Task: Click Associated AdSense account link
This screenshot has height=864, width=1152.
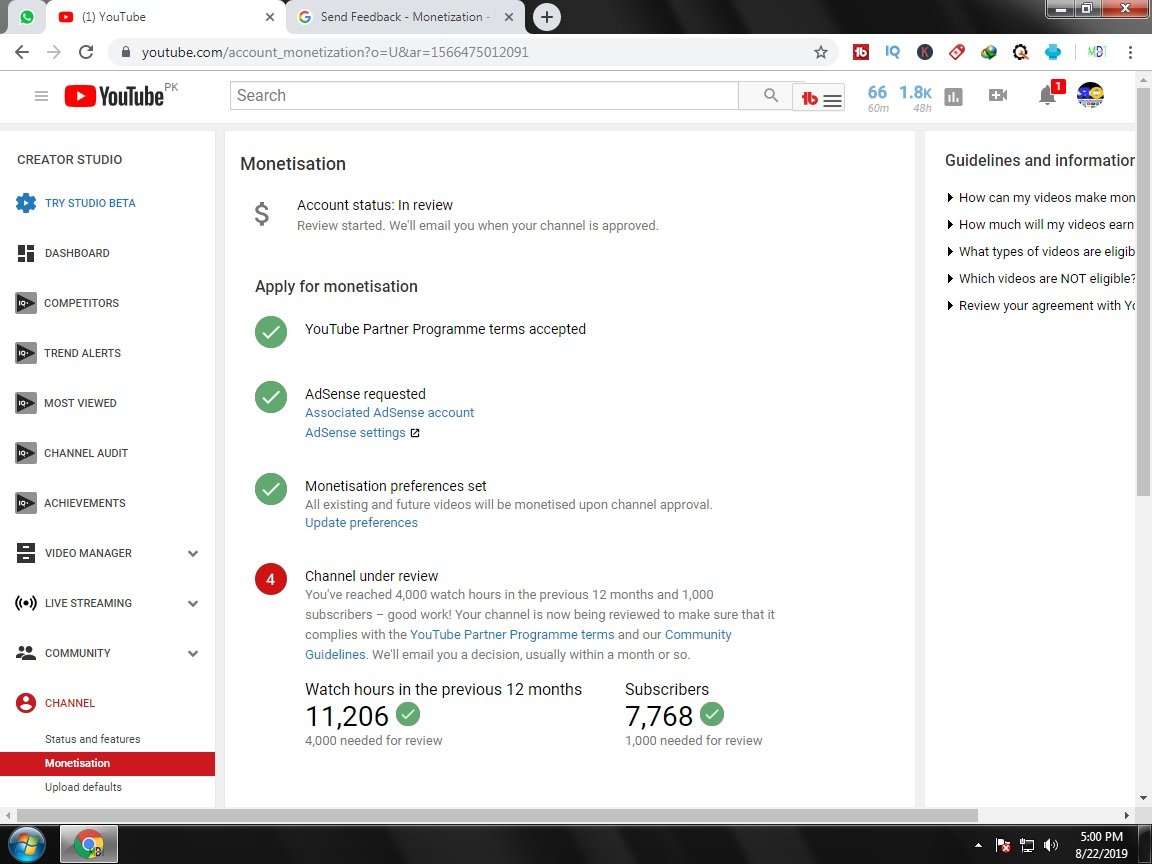Action: tap(389, 413)
